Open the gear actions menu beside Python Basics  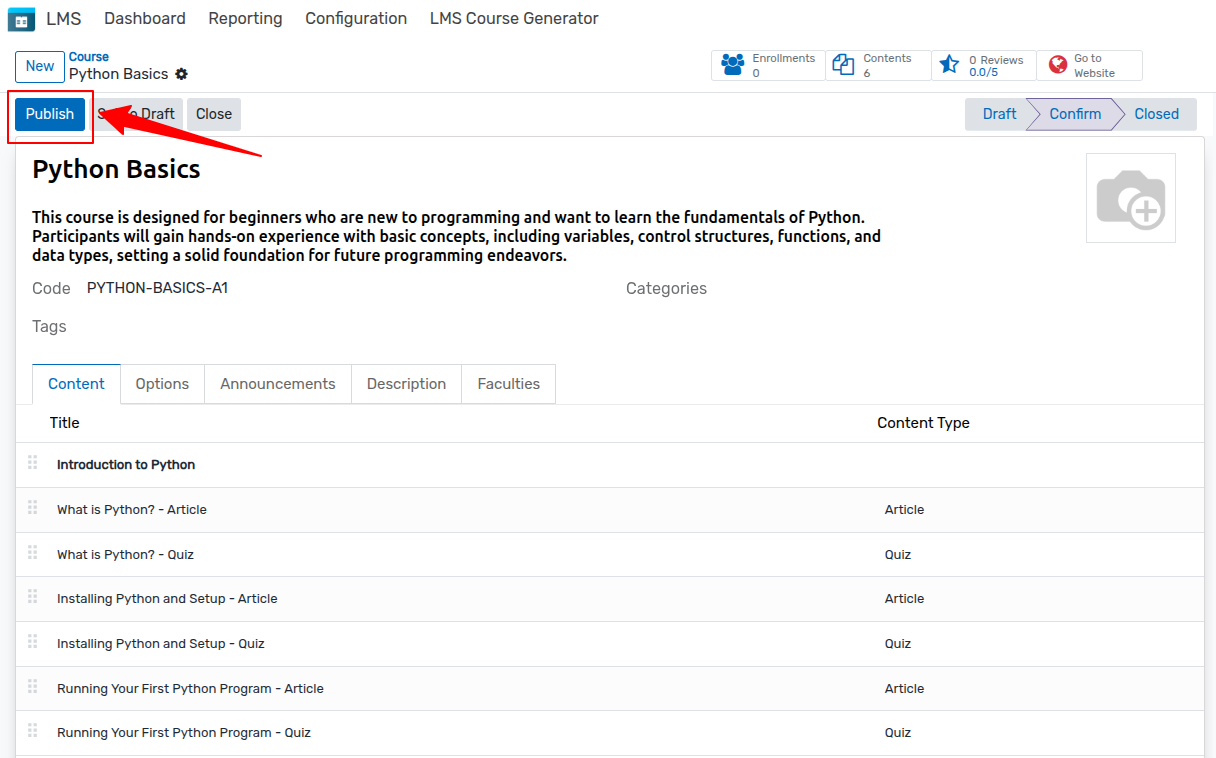tap(181, 74)
